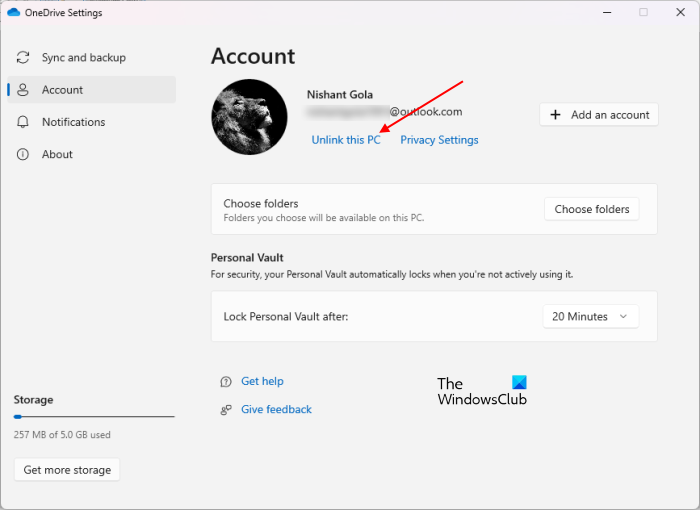
Task: Click the Give feedback people icon
Action: point(226,410)
